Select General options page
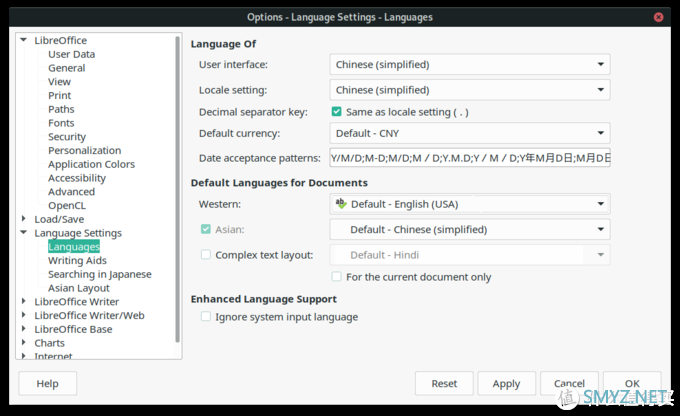680x416 pixels. tap(66, 68)
